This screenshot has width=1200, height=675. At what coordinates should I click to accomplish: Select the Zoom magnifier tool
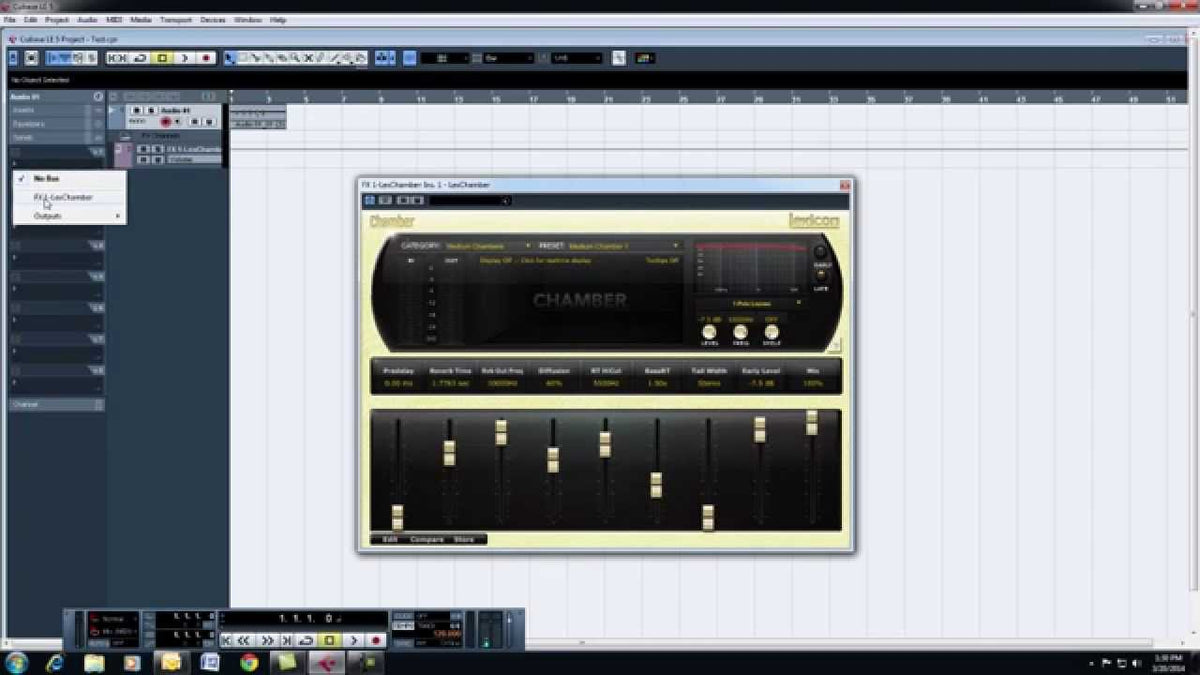295,58
